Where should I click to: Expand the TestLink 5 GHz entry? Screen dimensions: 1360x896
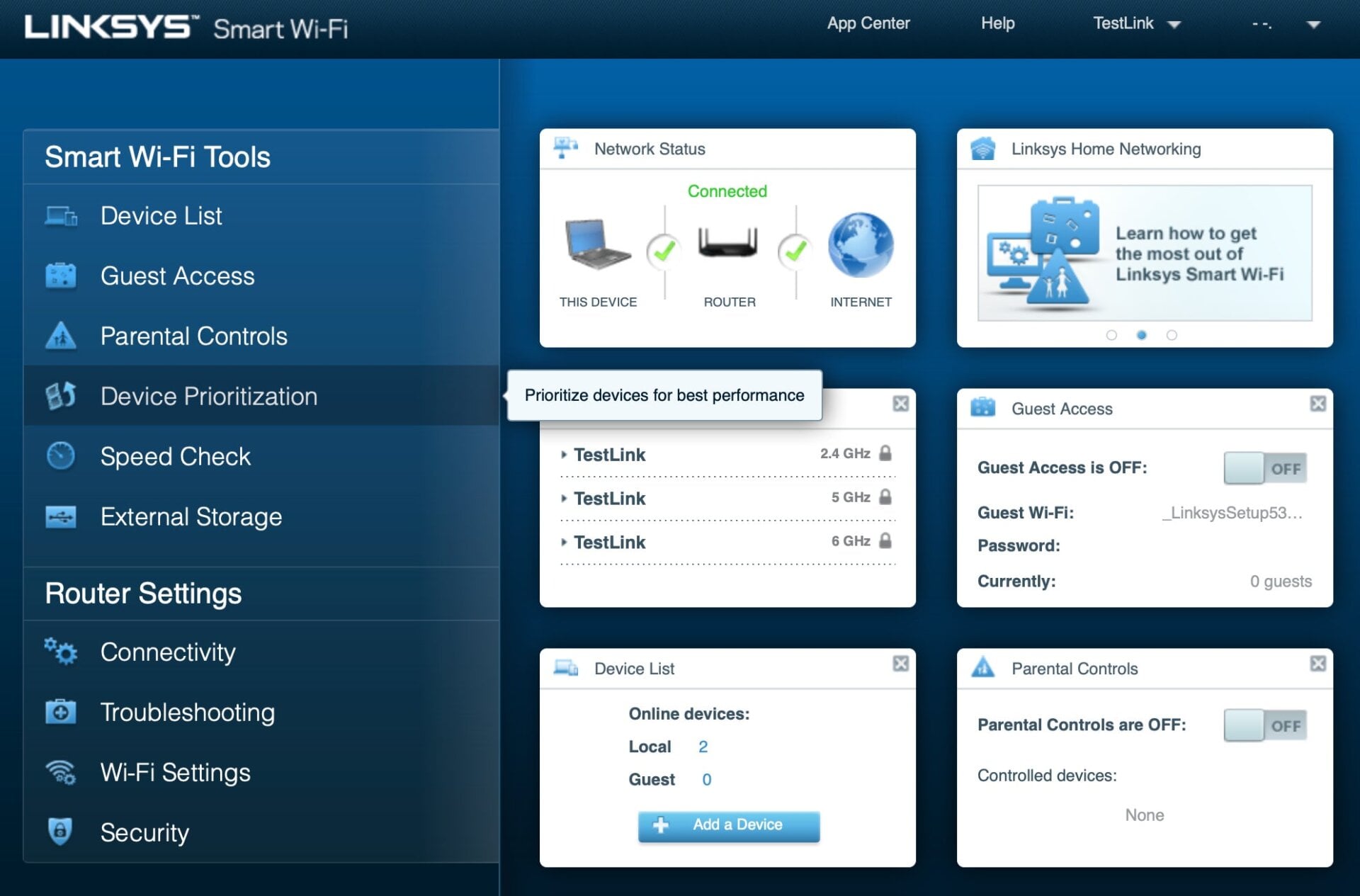[565, 498]
